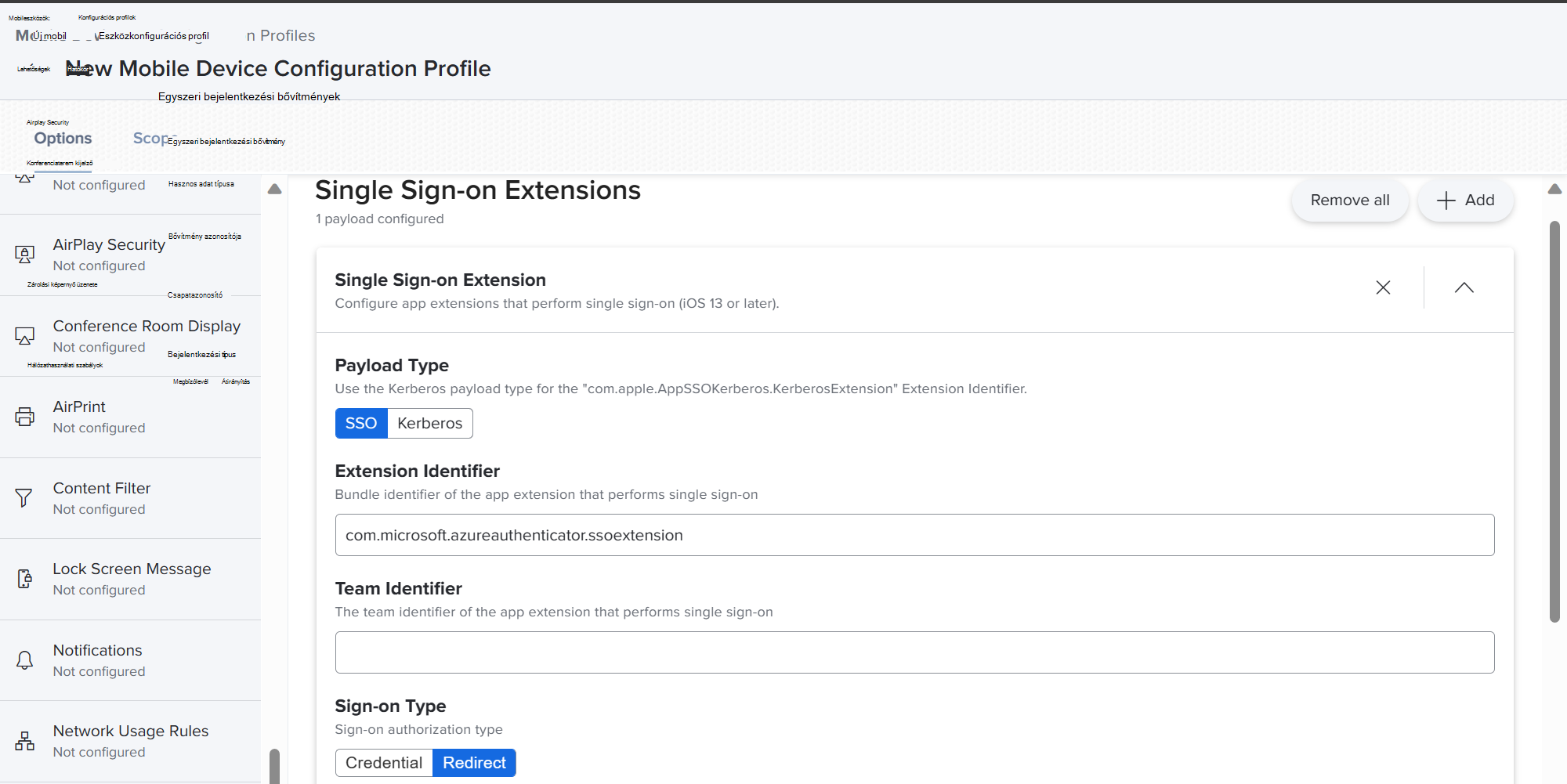Add a new payload with Add

(1465, 200)
